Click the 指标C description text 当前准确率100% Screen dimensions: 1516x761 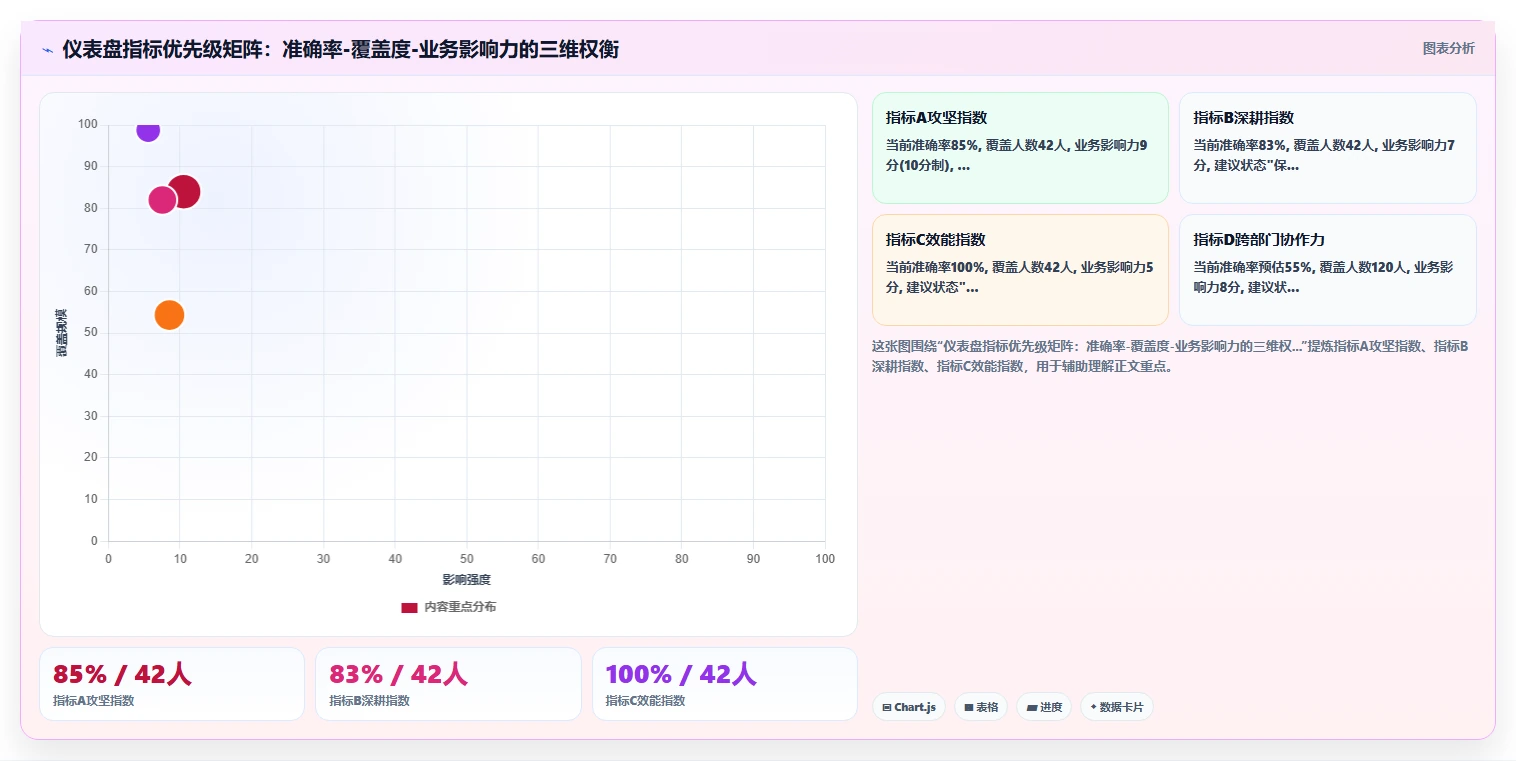[x=1018, y=277]
